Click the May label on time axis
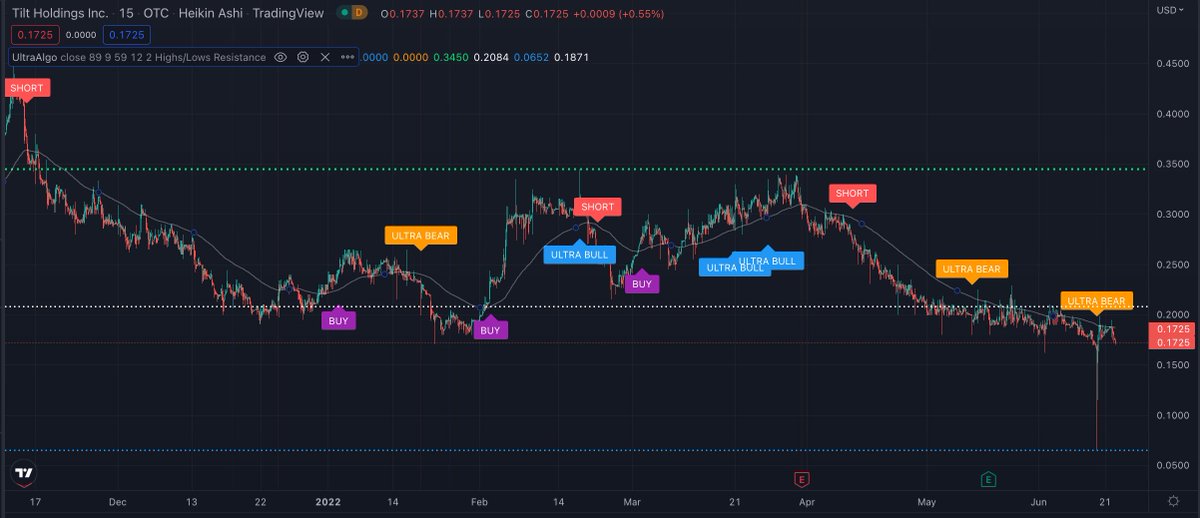 click(927, 500)
